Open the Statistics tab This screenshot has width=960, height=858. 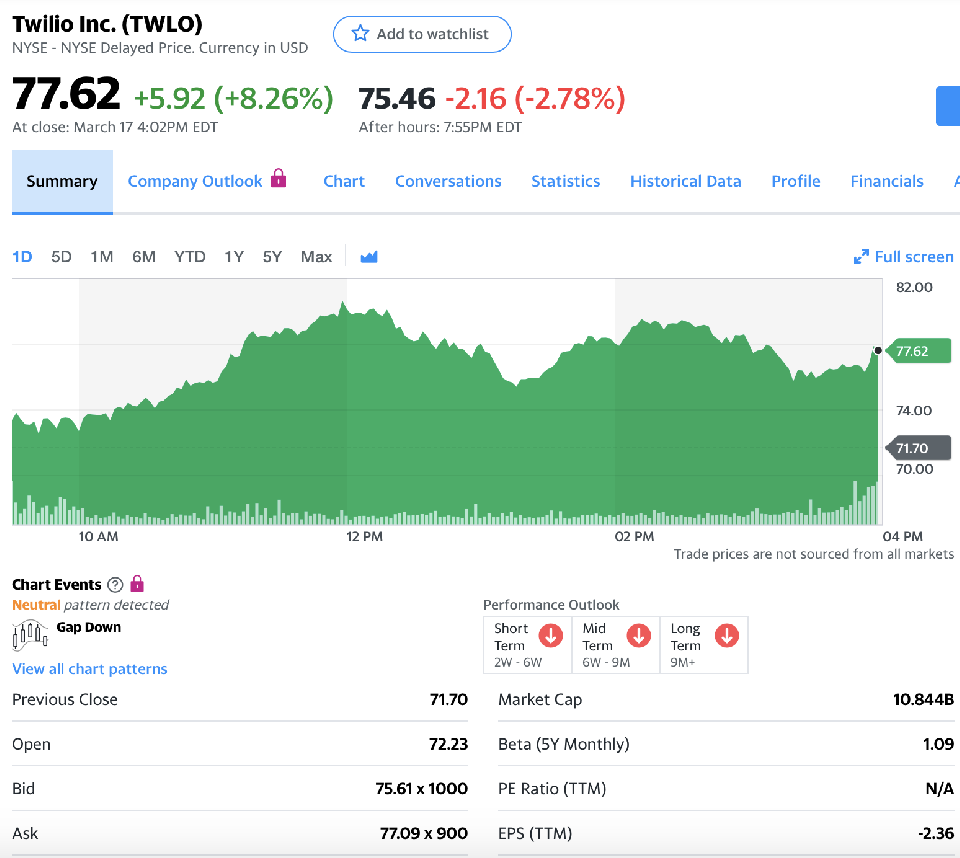(x=565, y=181)
